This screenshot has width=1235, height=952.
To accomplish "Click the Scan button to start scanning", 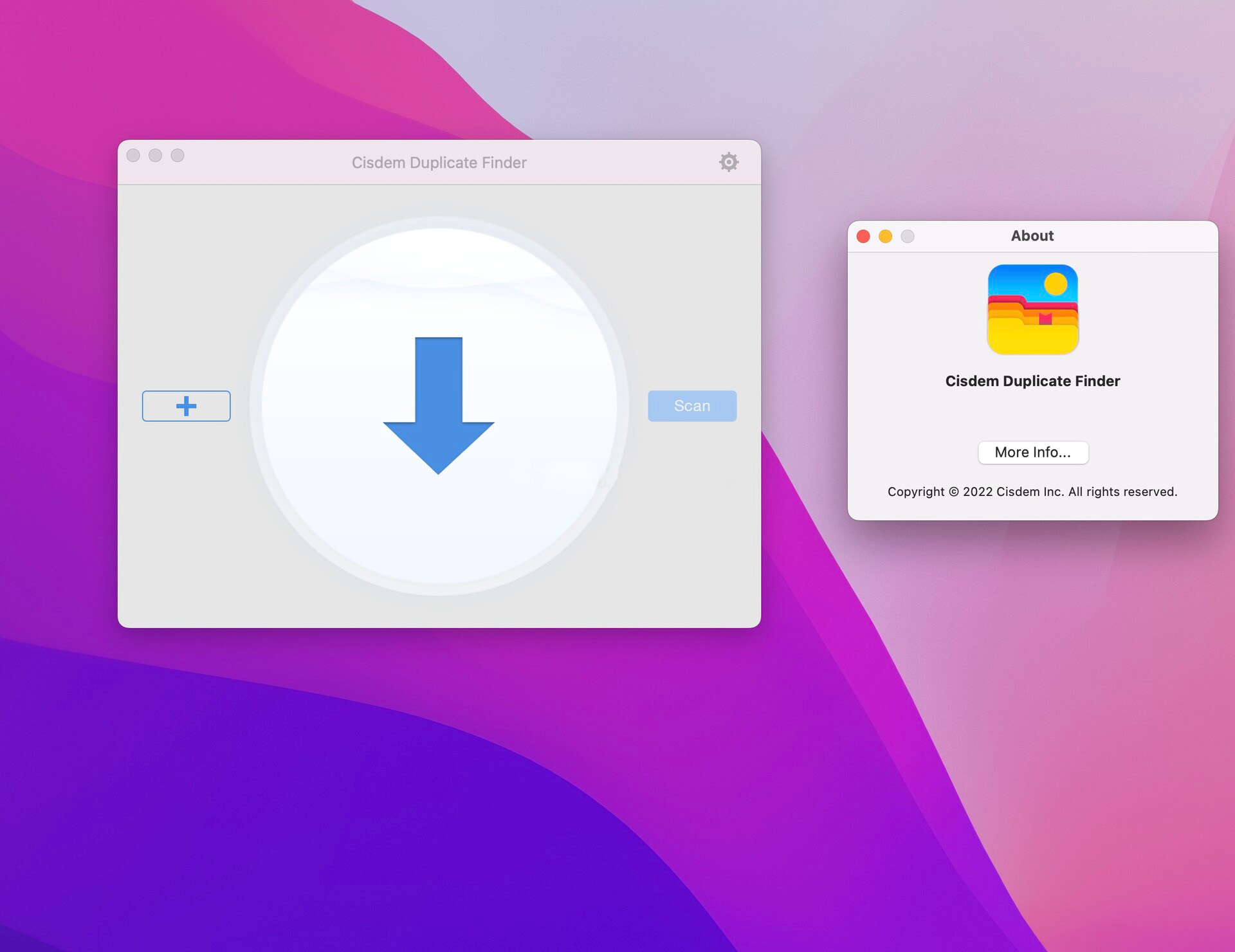I will 692,405.
